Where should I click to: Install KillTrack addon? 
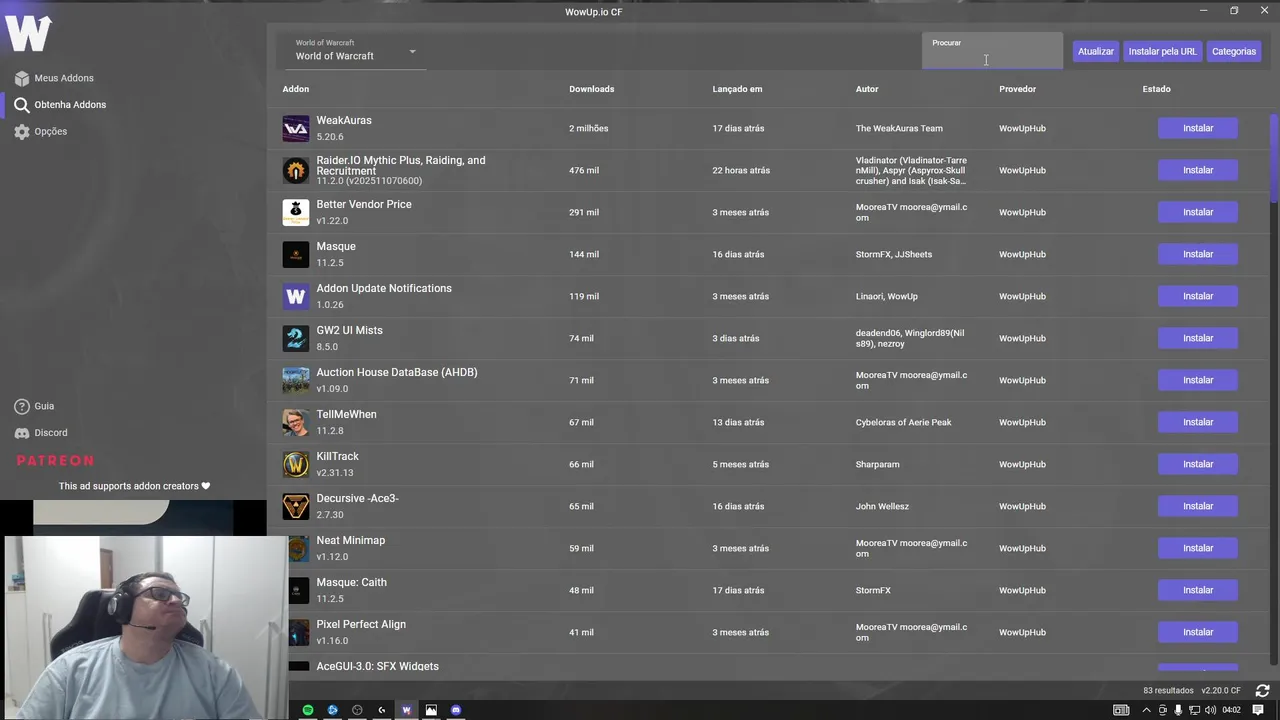coord(1198,464)
